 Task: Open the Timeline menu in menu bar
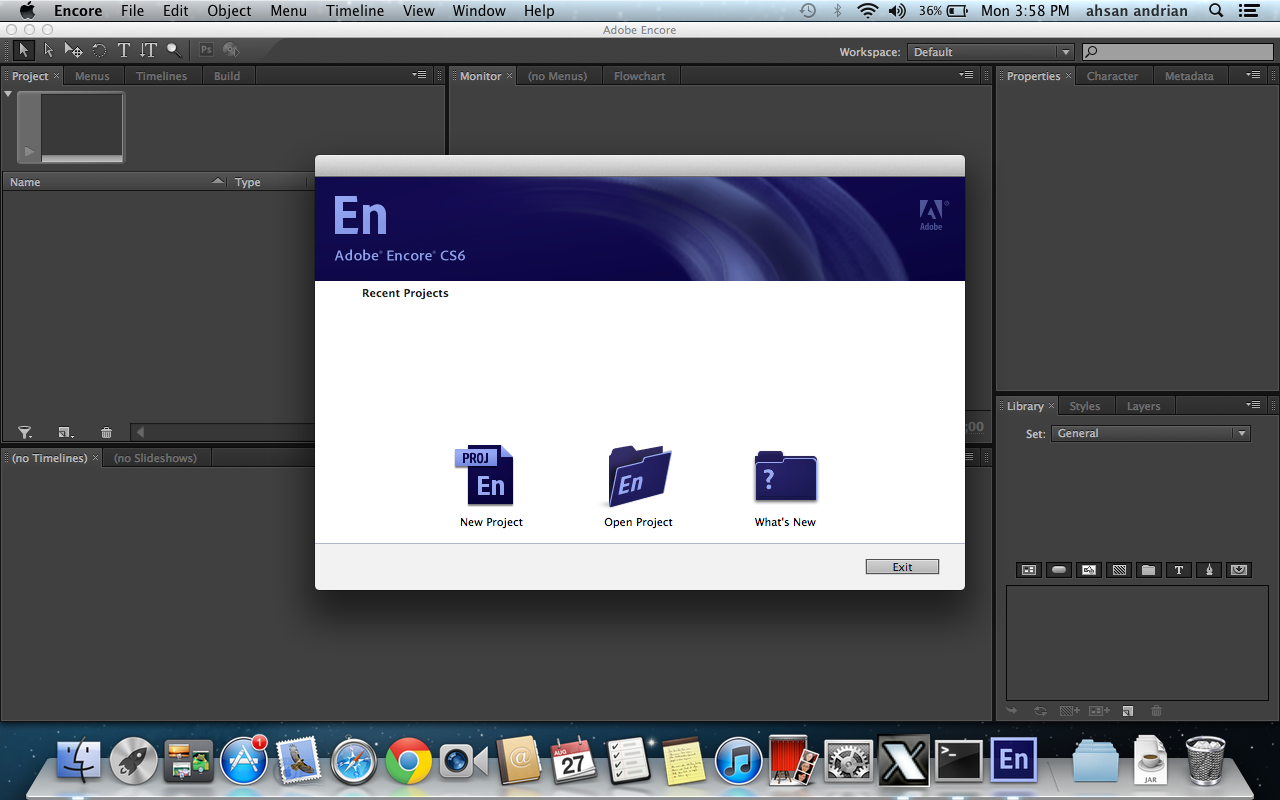pos(355,11)
